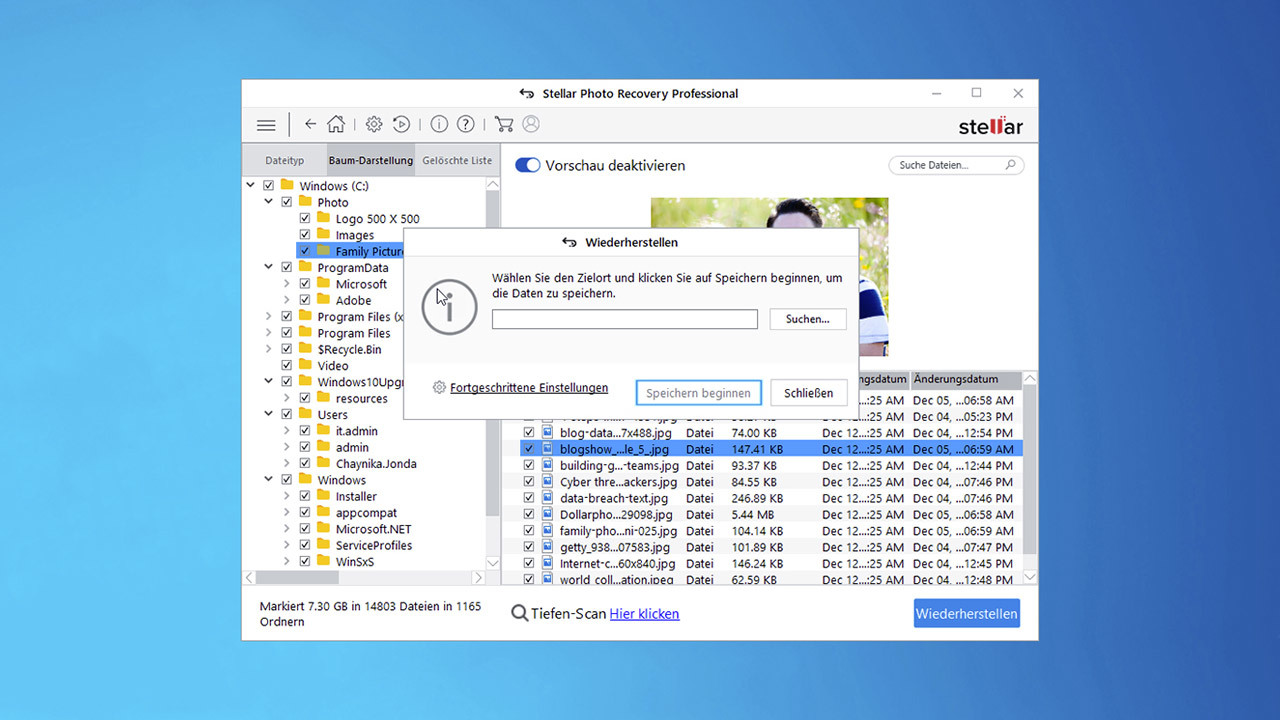
Task: Click the stellar logo
Action: coord(990,125)
